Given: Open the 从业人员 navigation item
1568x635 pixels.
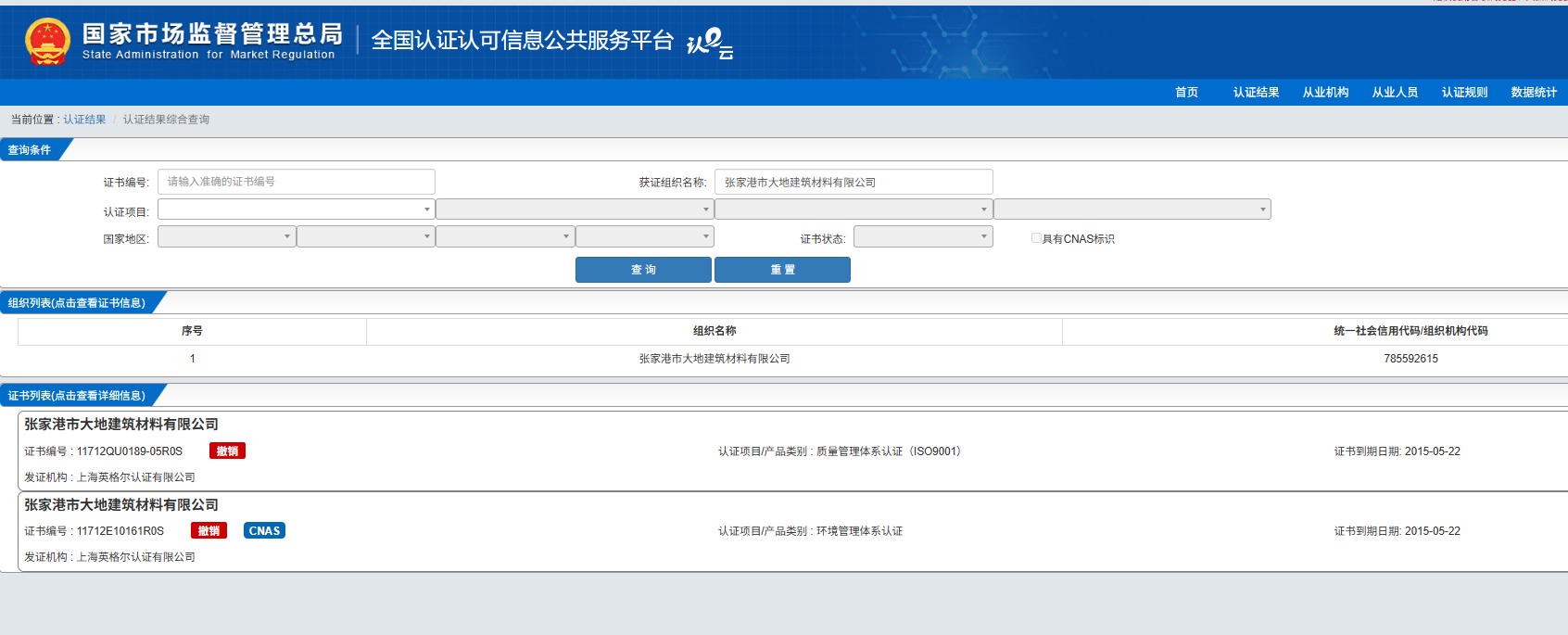Looking at the screenshot, I should (1395, 93).
